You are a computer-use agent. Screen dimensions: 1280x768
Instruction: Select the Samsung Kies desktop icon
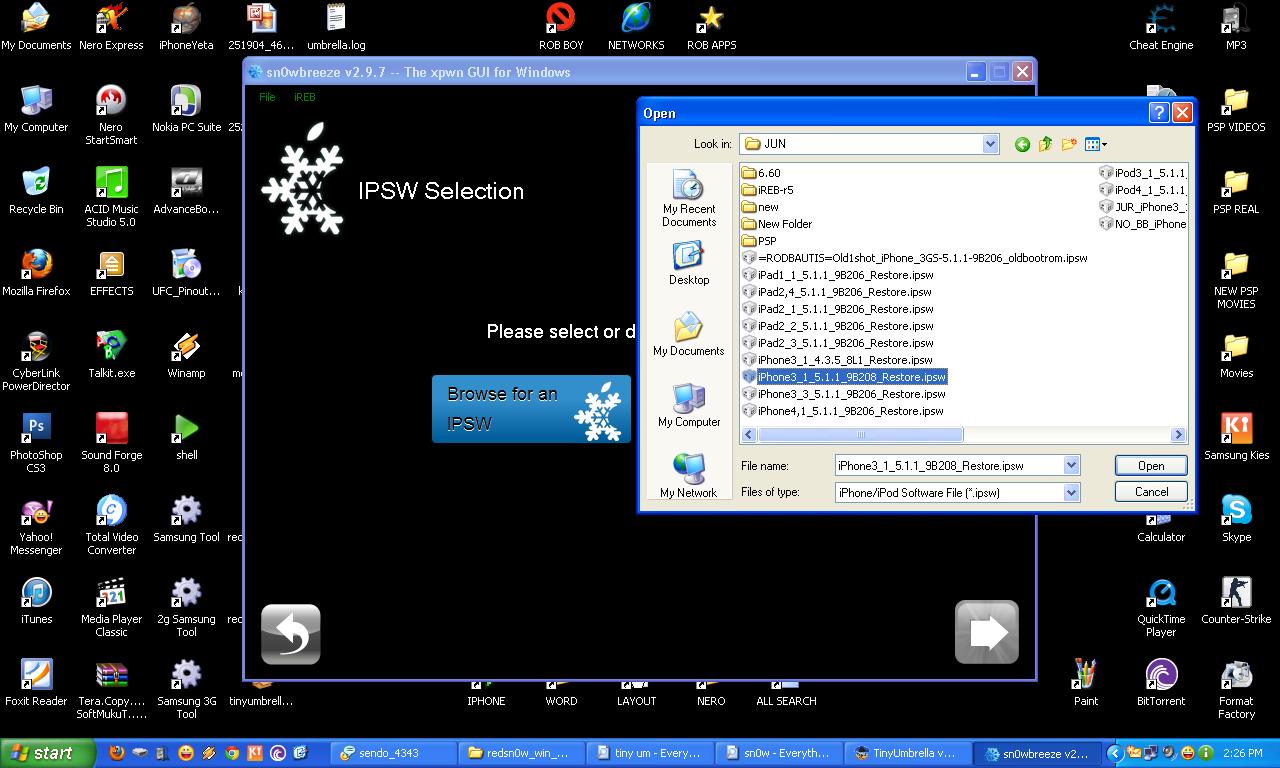(x=1236, y=437)
